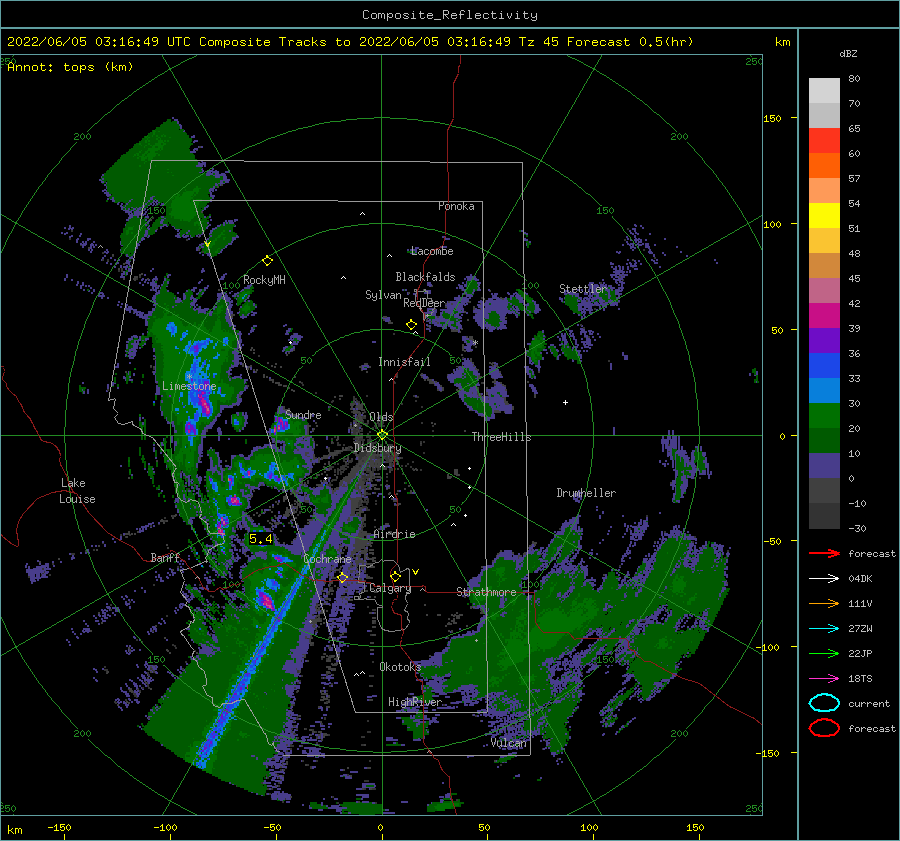Screen dimensions: 900x841
Task: Click the Didsbury town label
Action: tap(377, 448)
